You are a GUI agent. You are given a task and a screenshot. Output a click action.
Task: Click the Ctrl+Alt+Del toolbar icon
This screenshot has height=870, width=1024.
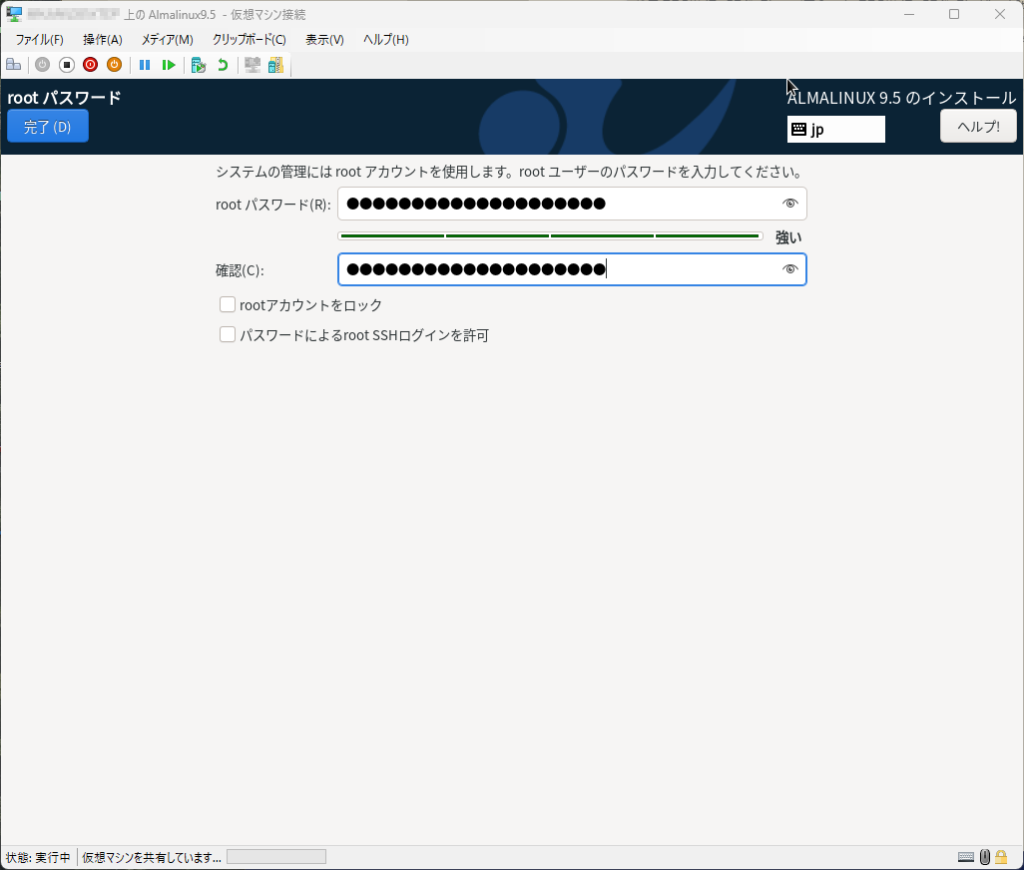click(x=14, y=65)
